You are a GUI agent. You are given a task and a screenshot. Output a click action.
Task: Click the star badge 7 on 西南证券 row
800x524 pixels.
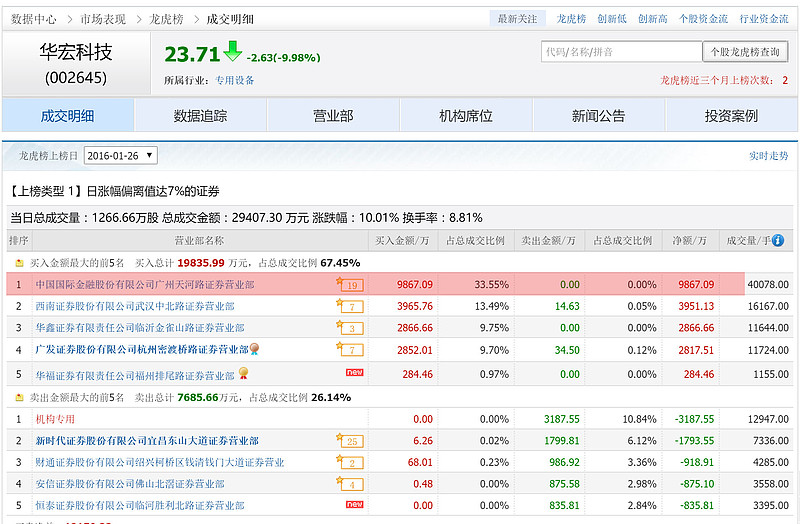tap(350, 306)
